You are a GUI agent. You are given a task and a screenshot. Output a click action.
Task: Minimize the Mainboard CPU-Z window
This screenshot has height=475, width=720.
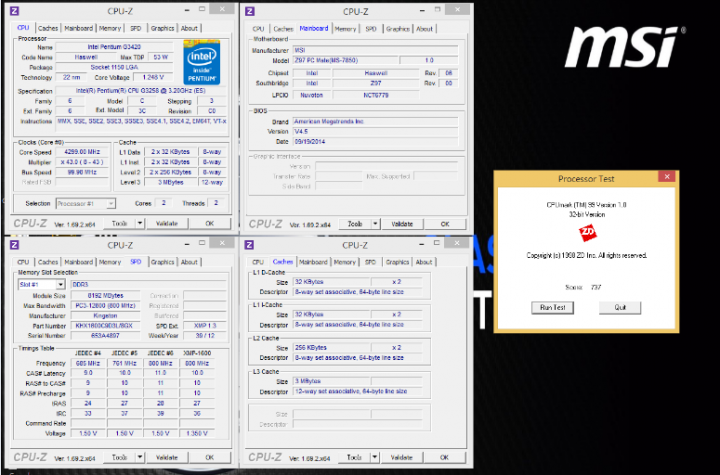pos(422,10)
